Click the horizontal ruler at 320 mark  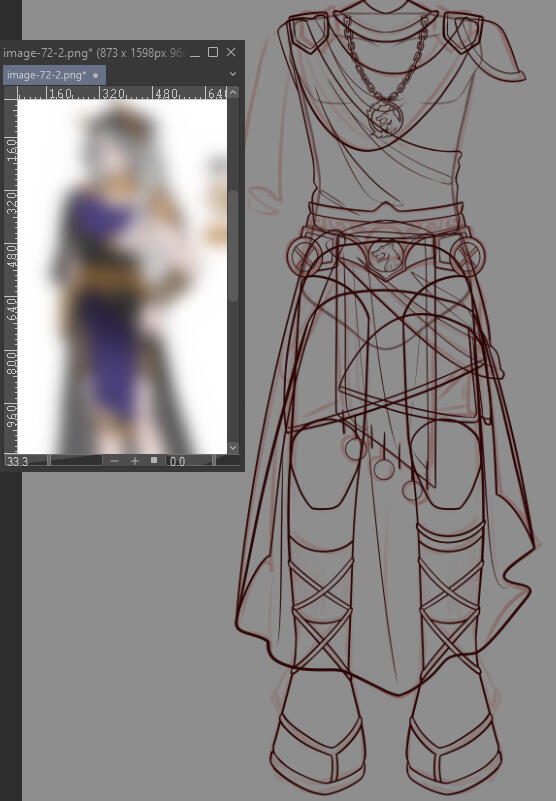[112, 93]
